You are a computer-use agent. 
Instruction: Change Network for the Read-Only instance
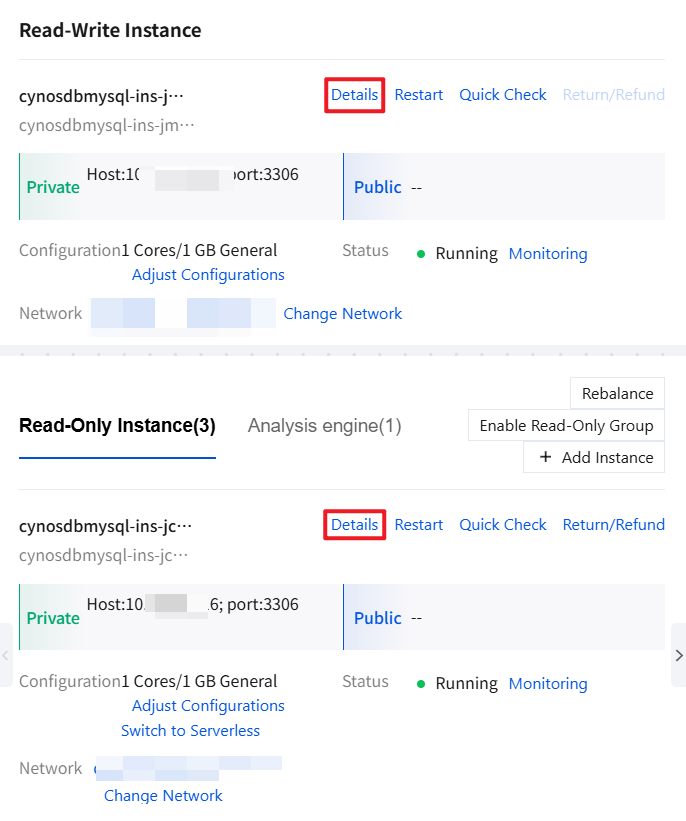click(163, 796)
